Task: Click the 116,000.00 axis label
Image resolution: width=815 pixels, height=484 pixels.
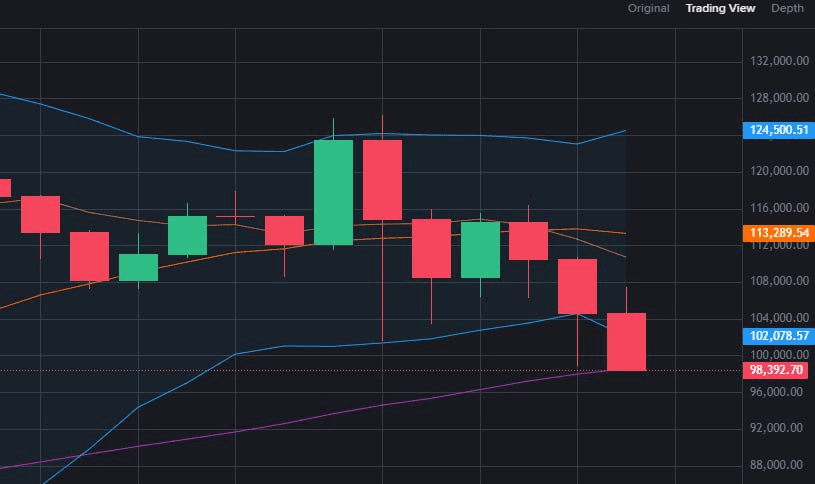Action: coord(779,208)
